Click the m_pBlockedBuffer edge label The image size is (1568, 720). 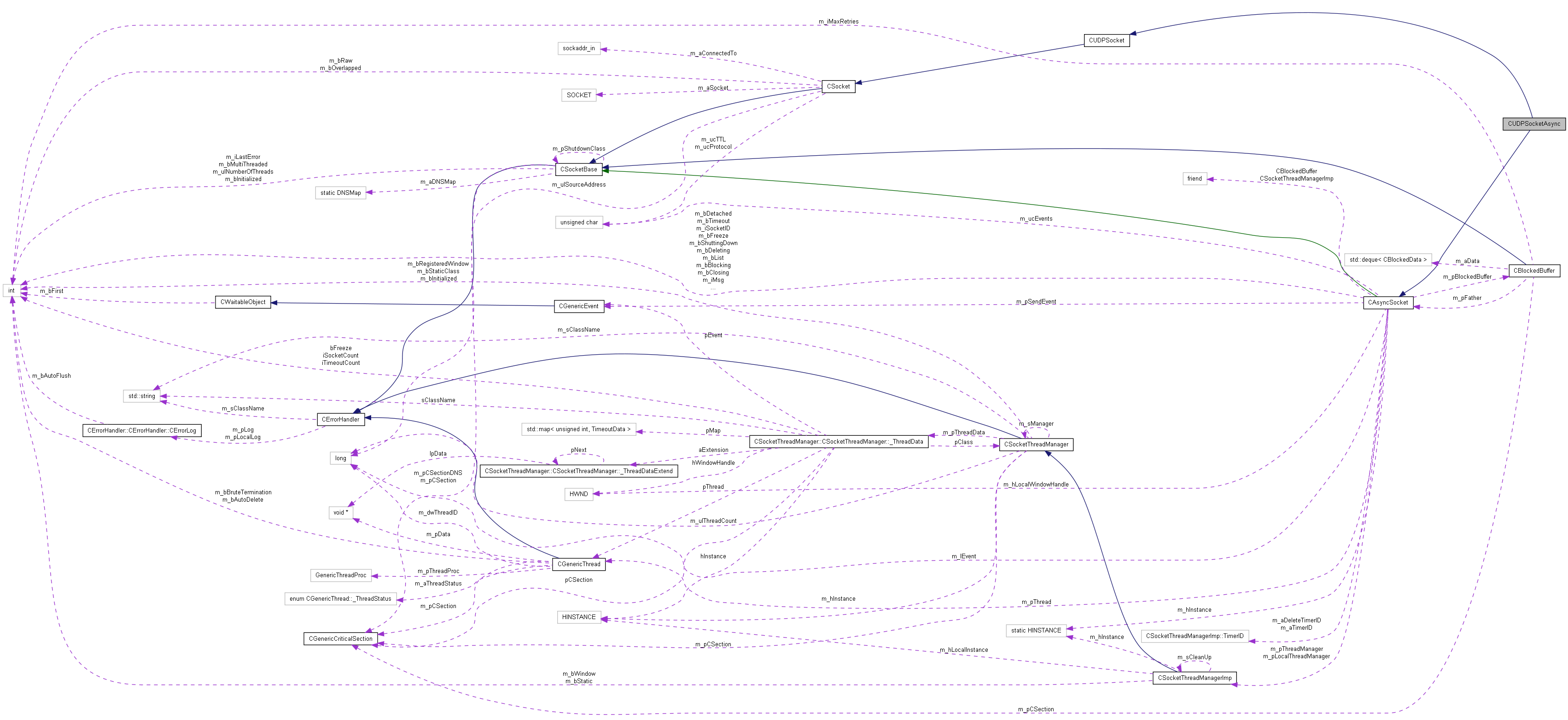tap(1467, 277)
